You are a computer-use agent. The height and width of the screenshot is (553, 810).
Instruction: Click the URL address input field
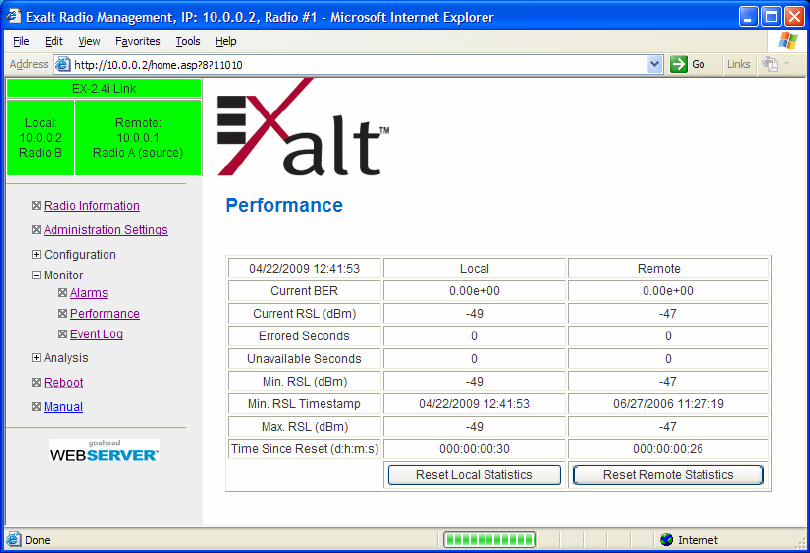[x=359, y=65]
